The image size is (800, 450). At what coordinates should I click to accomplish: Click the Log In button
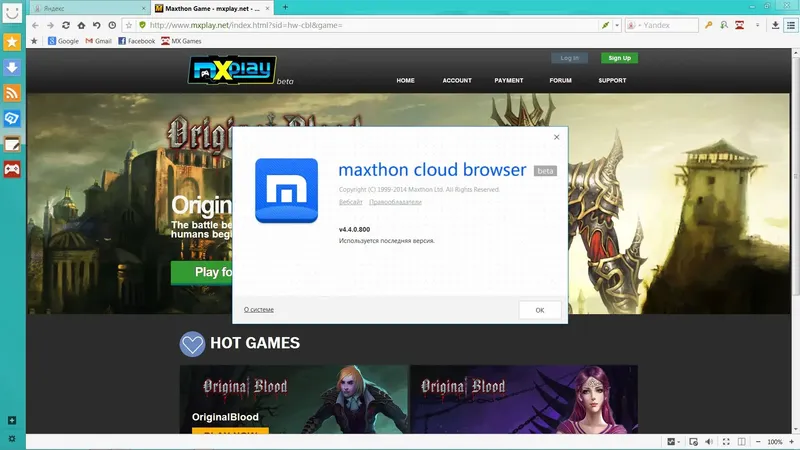coord(569,58)
